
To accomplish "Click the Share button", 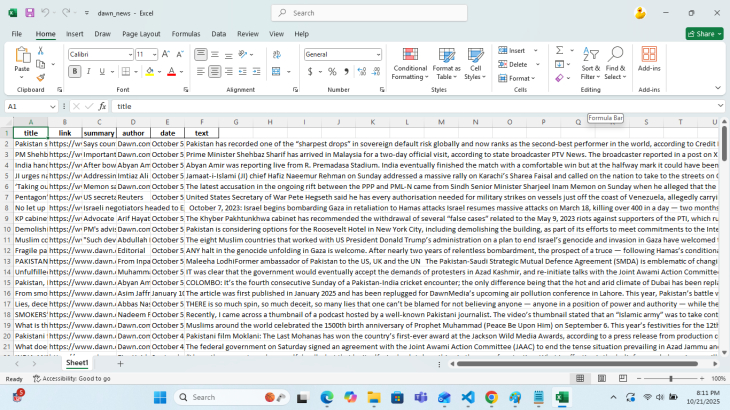I will pos(702,33).
